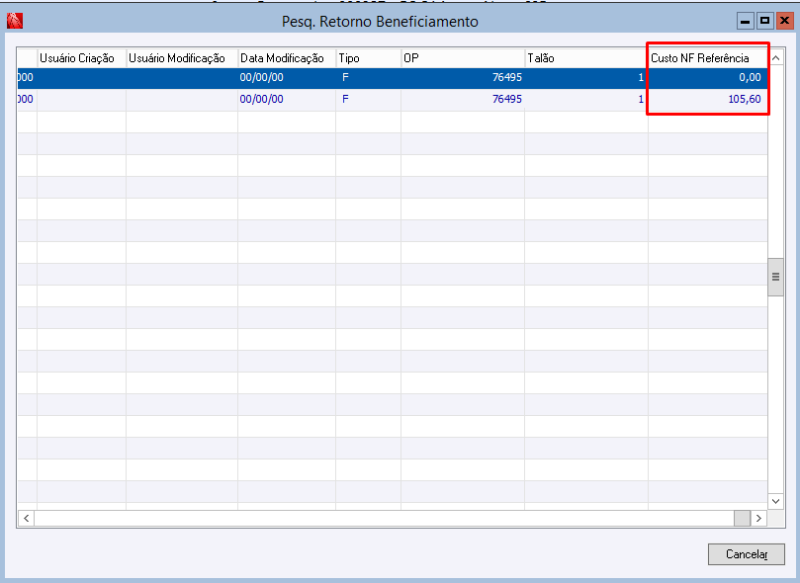Click the vertical scrollbar up arrow
800x583 pixels.
coord(776,58)
